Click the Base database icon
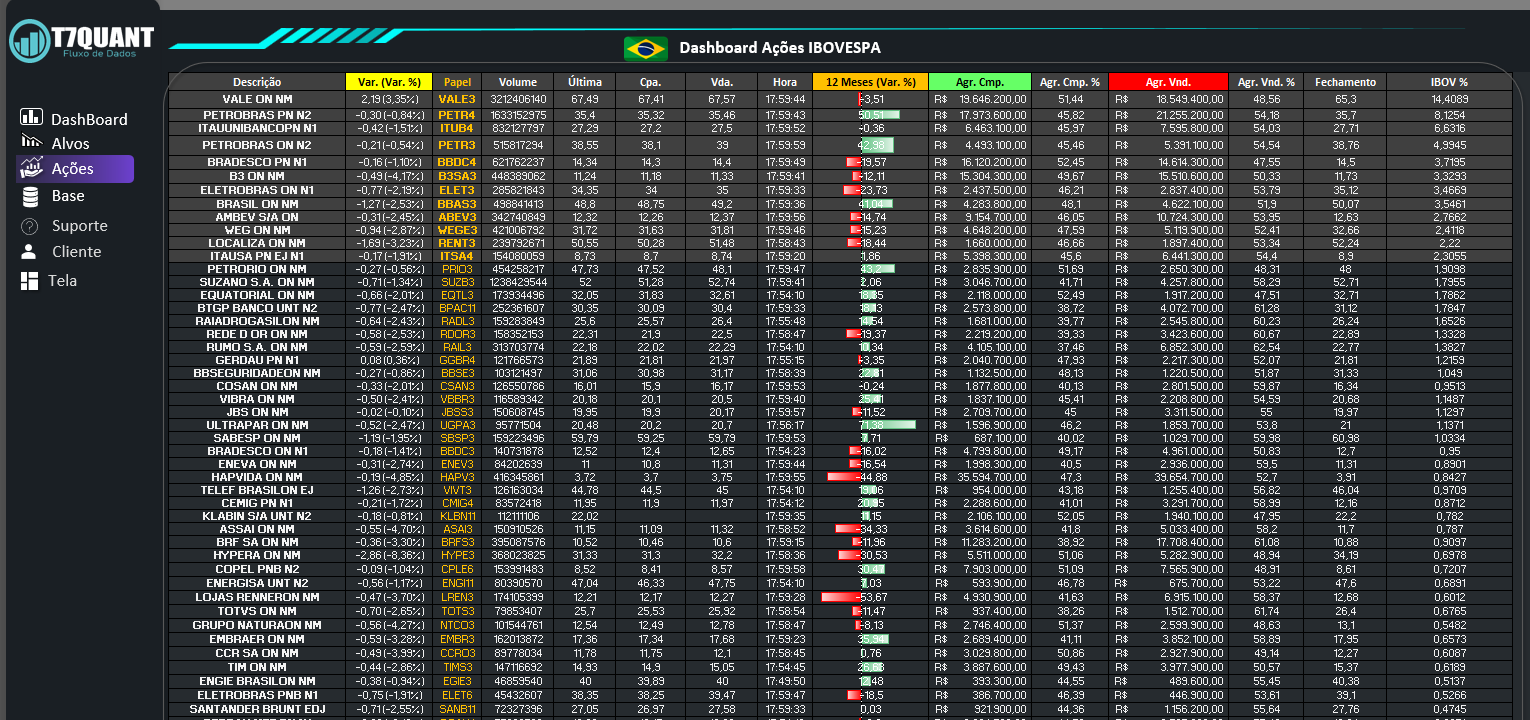 click(x=31, y=196)
